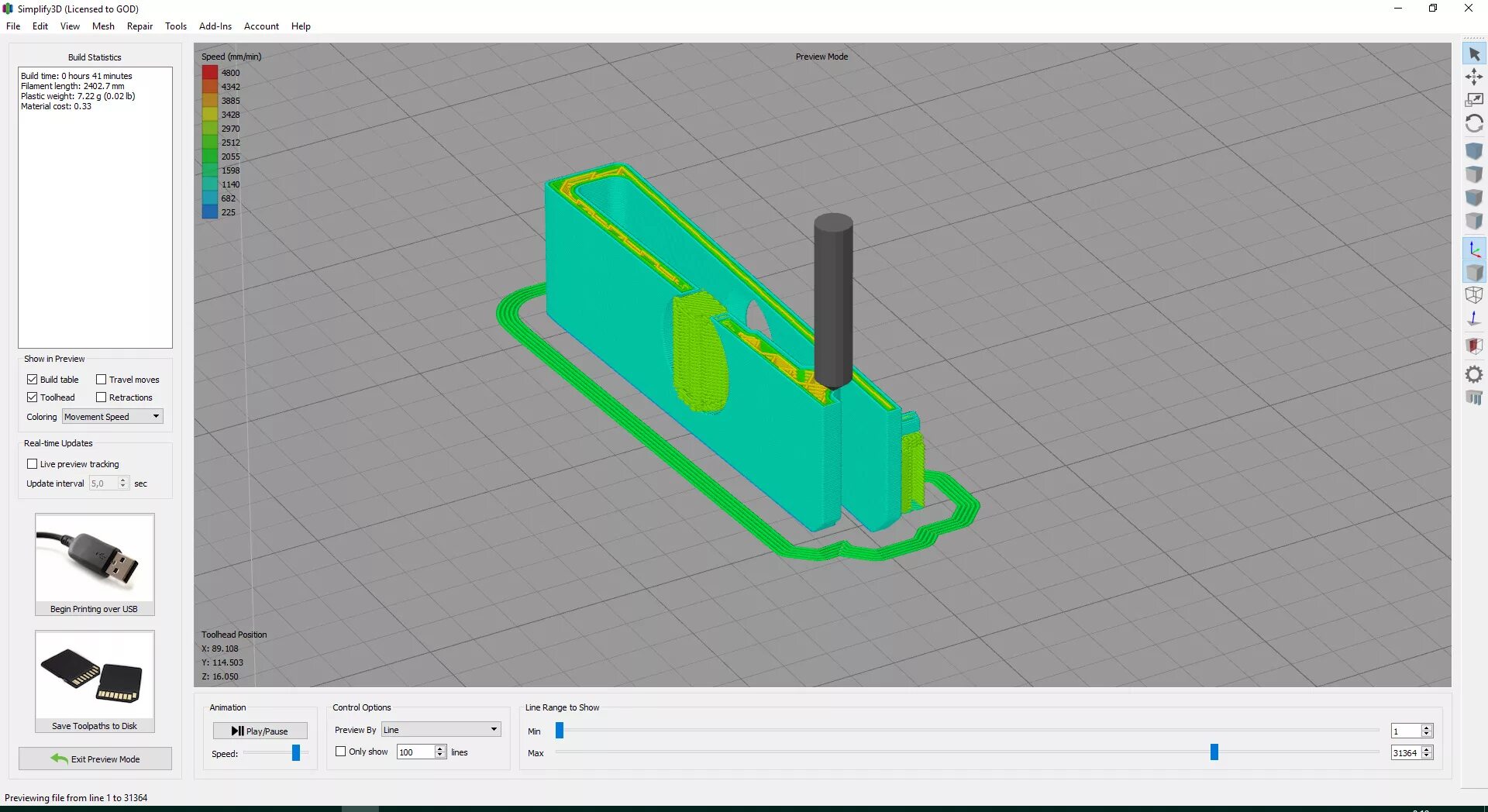Enable Travel moves in preview
Screen dimensions: 1488x812
pyautogui.click(x=101, y=379)
